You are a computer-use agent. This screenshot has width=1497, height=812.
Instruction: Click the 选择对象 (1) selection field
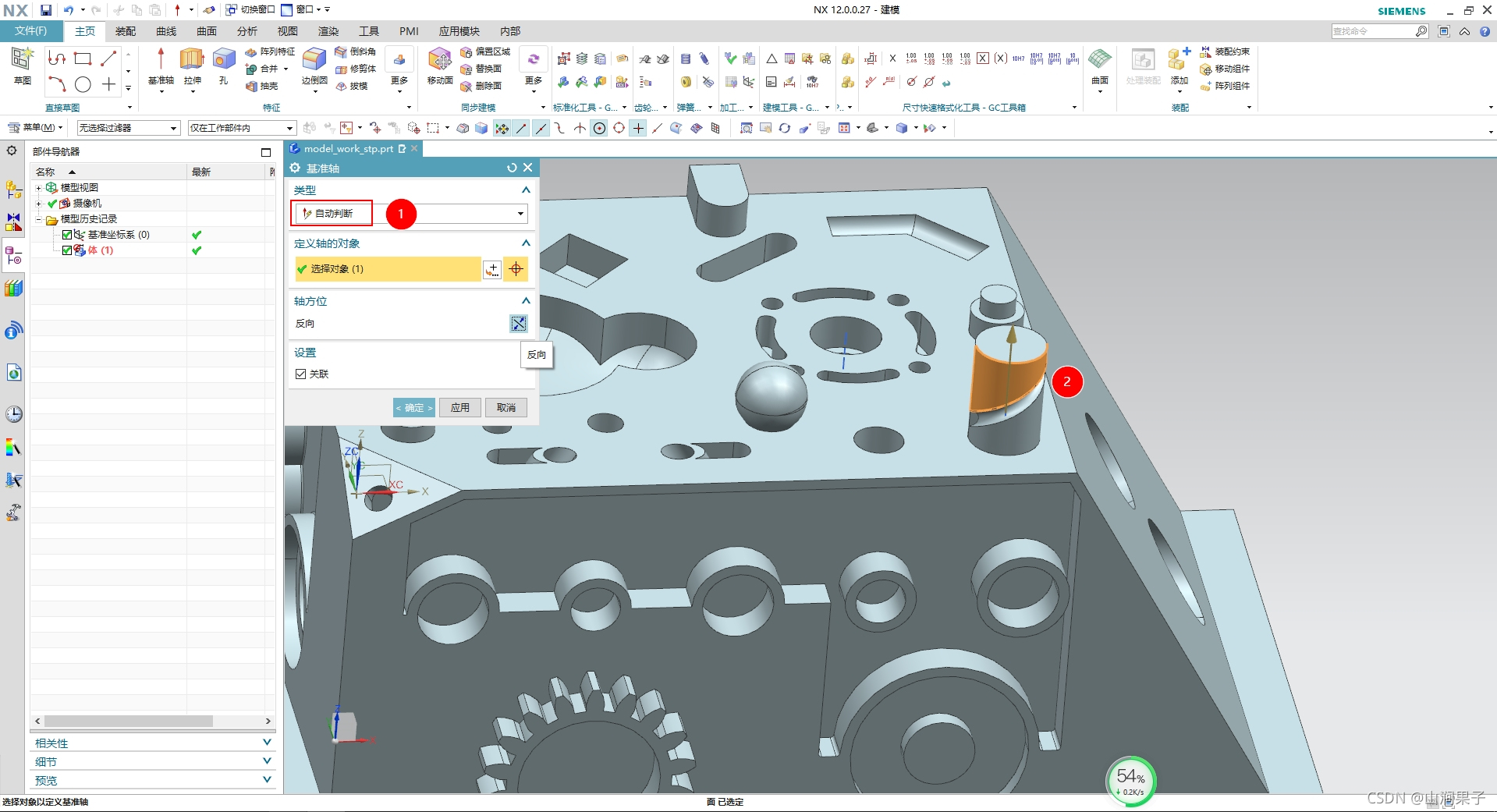point(388,269)
